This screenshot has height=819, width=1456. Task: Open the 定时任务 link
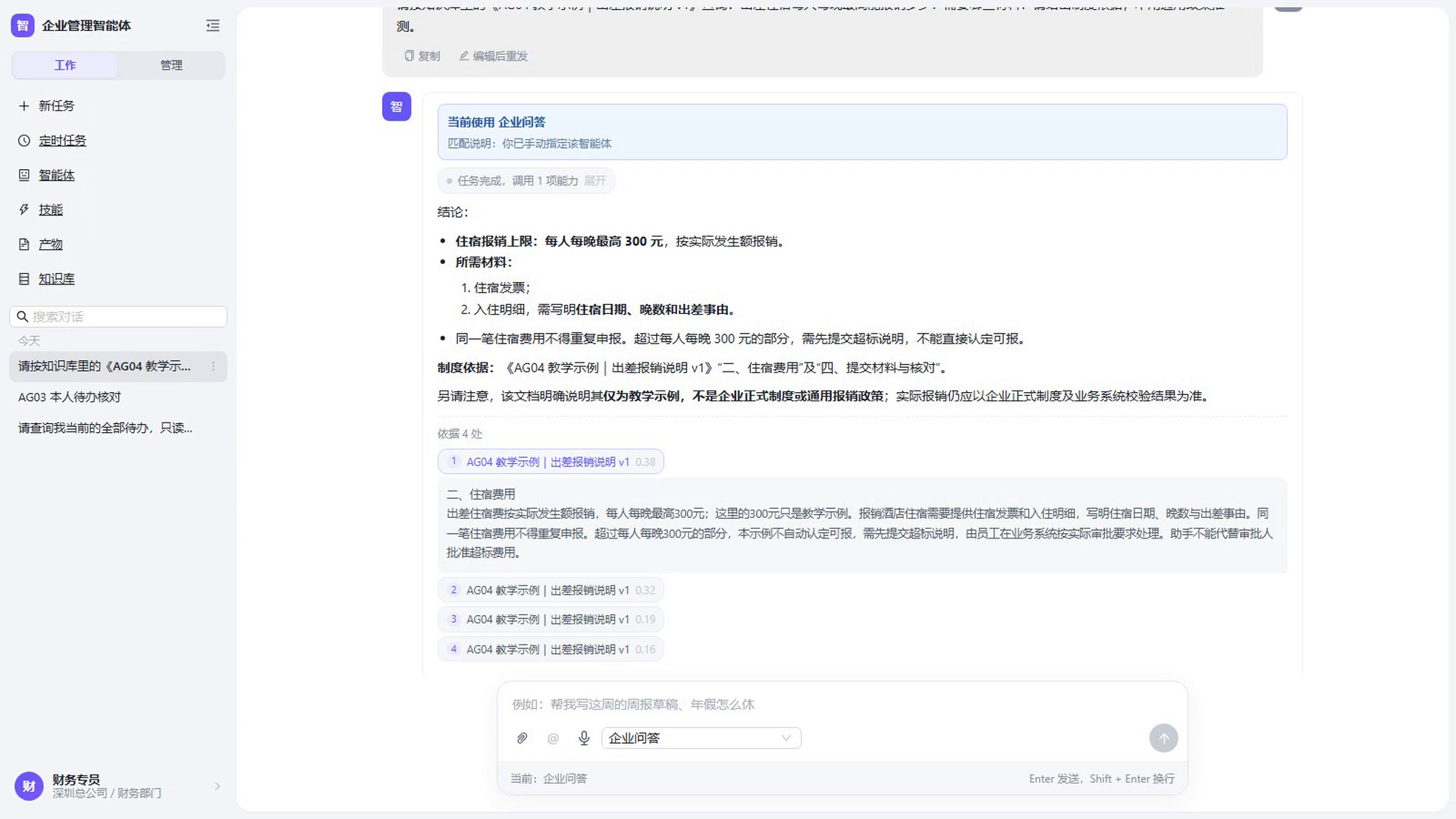pos(63,141)
